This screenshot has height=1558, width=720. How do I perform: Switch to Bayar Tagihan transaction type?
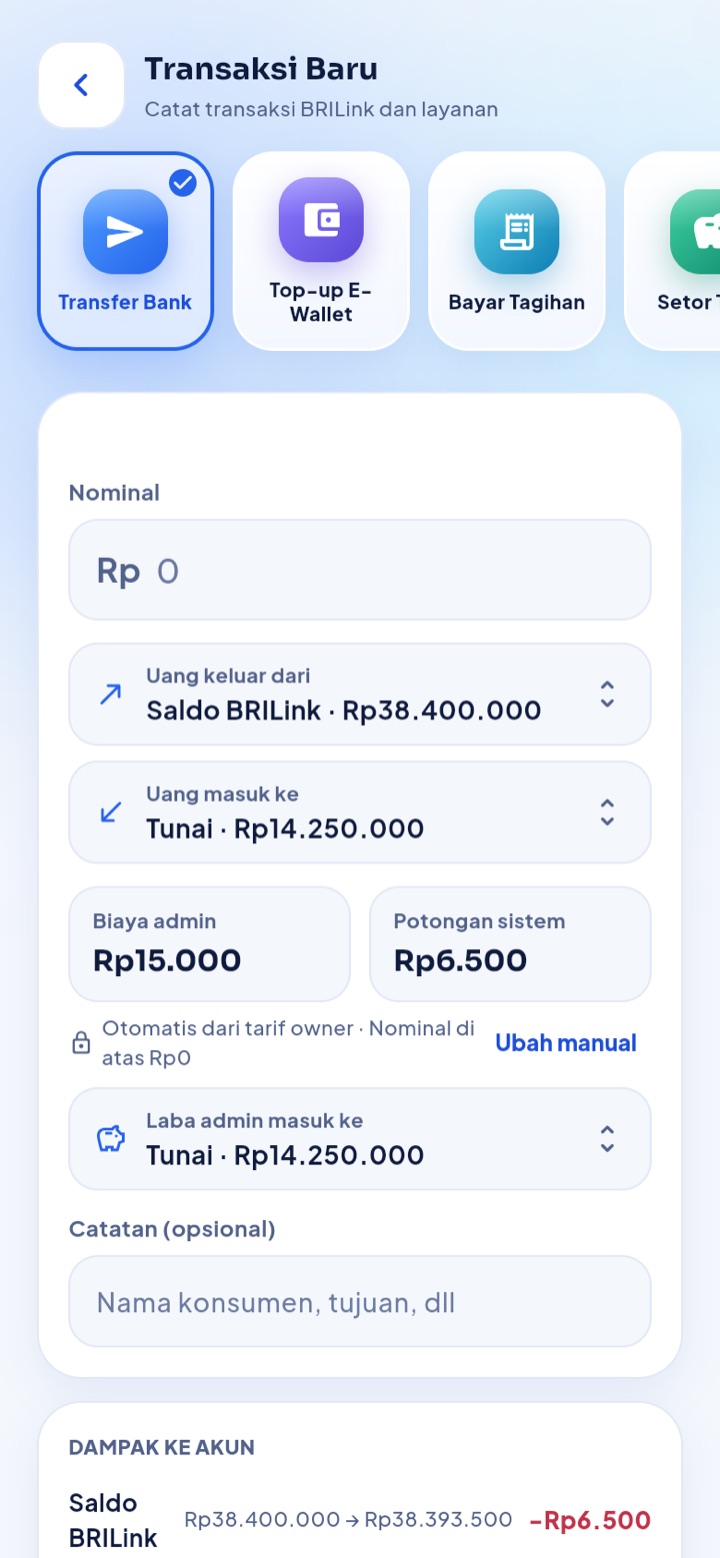pos(516,251)
